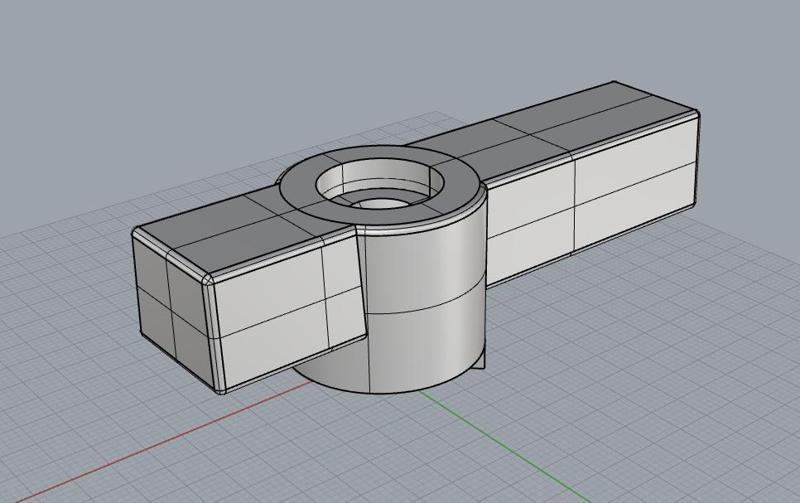
Task: Click the green Y-axis line on the grid
Action: [503, 446]
